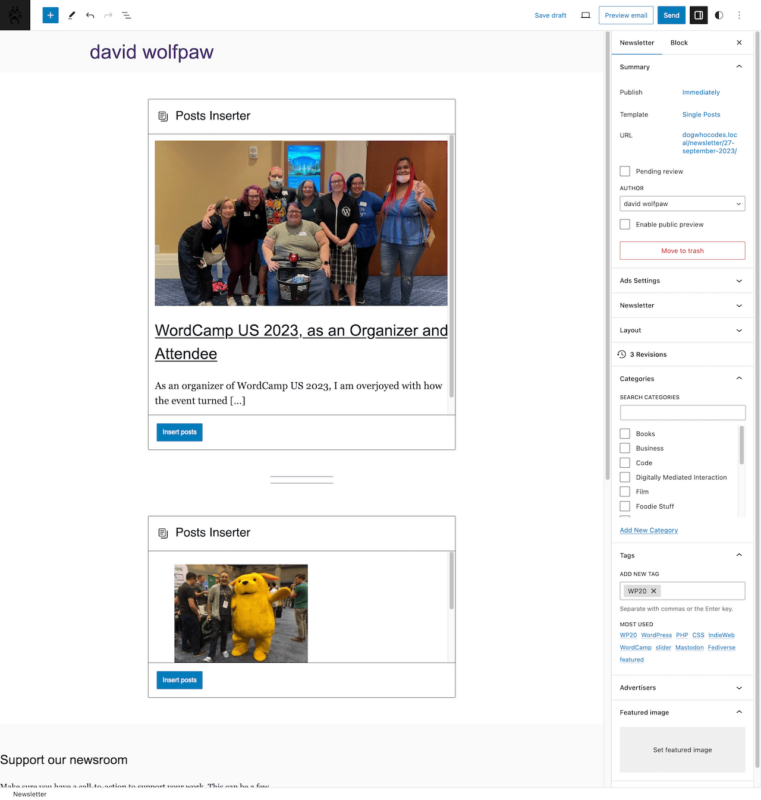Screen dimensions: 761x800
Task: Tick the Business category
Action: pyautogui.click(x=625, y=448)
